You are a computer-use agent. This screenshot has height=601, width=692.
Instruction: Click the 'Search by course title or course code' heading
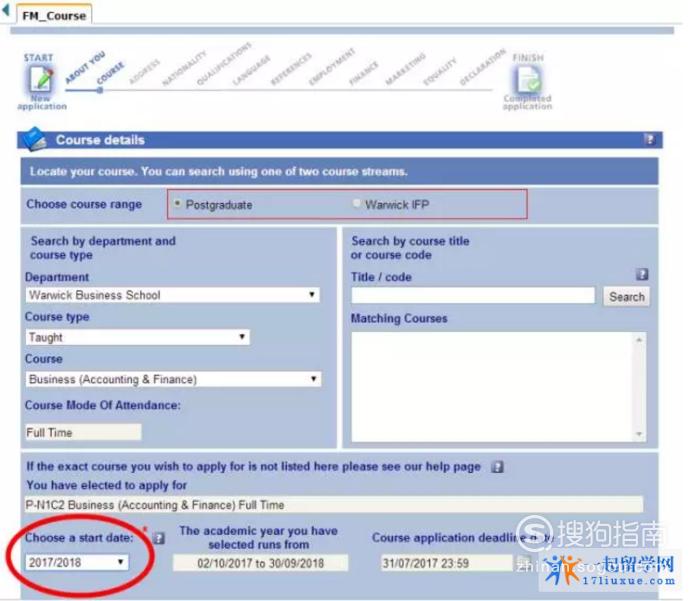point(410,248)
